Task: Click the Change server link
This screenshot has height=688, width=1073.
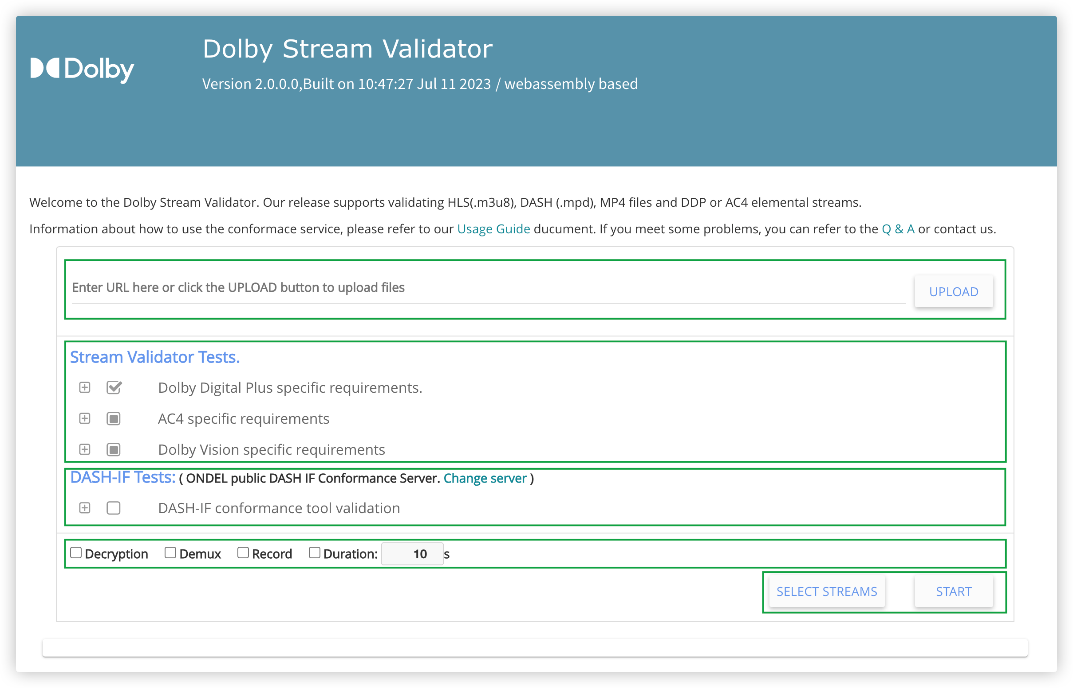Action: [x=485, y=479]
